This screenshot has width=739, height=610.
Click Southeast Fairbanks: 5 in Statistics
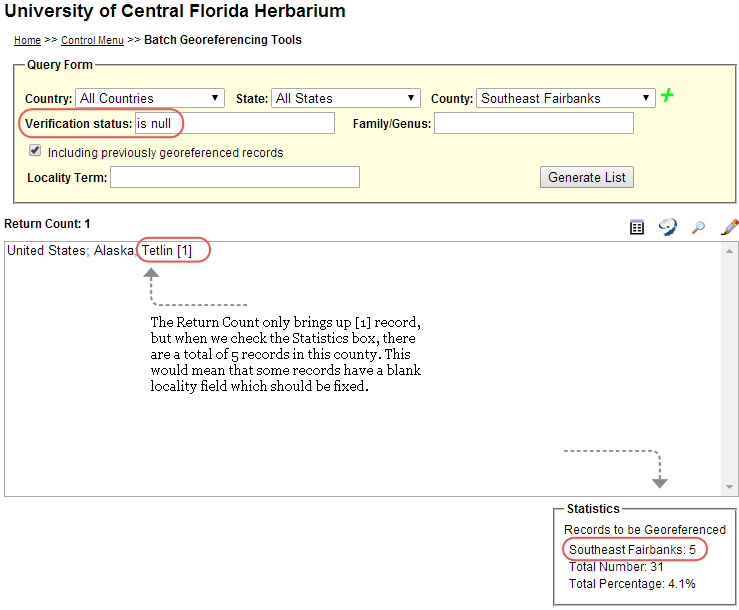point(632,550)
